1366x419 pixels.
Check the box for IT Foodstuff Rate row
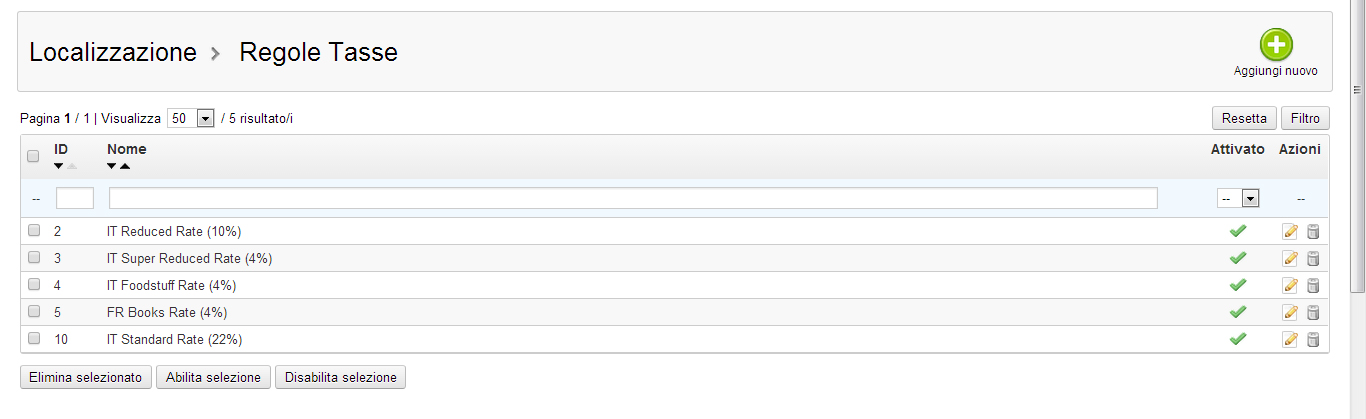click(x=34, y=285)
